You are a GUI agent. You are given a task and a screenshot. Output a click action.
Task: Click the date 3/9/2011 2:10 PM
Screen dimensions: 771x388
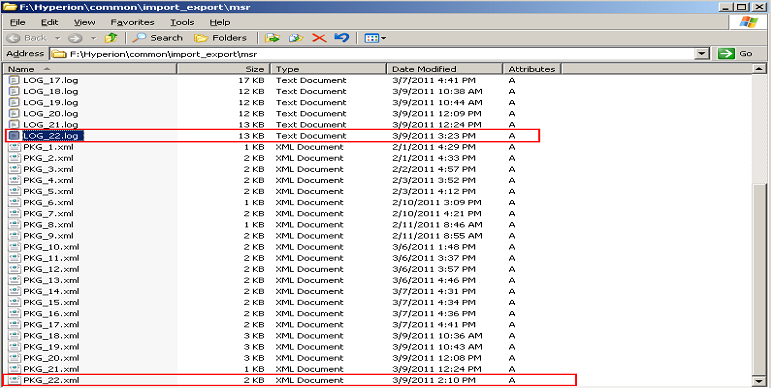pyautogui.click(x=434, y=380)
